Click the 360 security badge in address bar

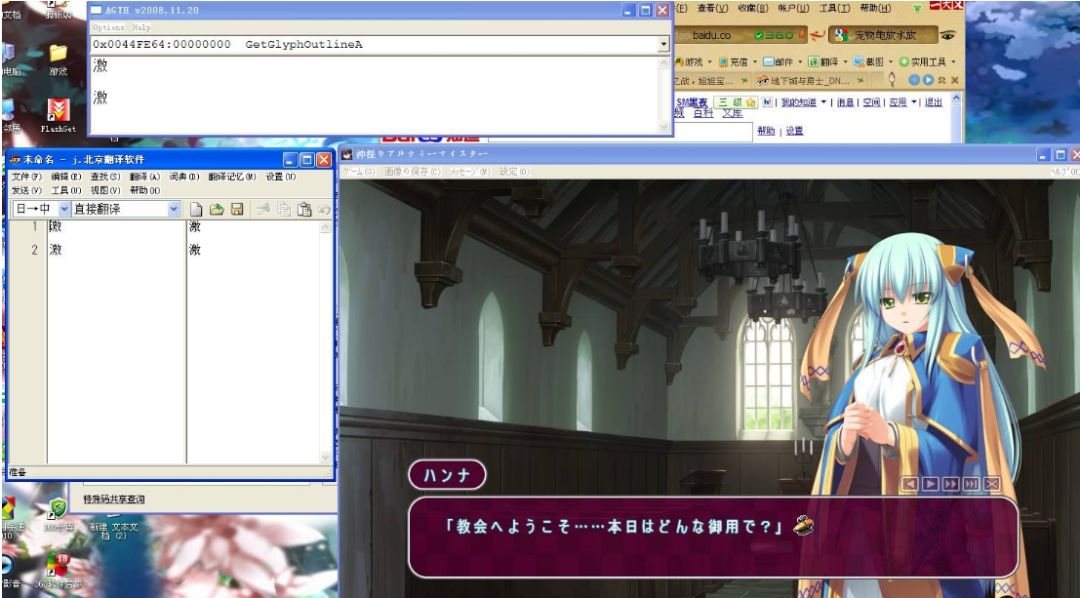[774, 35]
